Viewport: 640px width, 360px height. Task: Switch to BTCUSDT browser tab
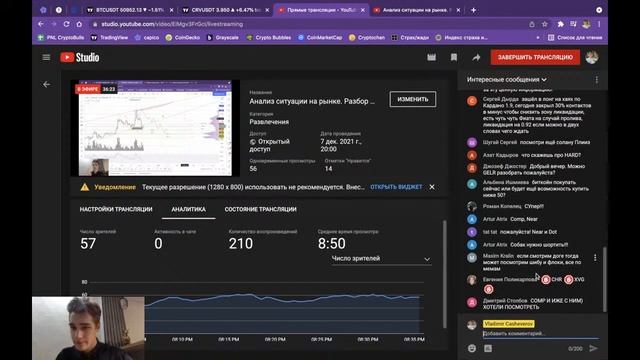[x=129, y=10]
